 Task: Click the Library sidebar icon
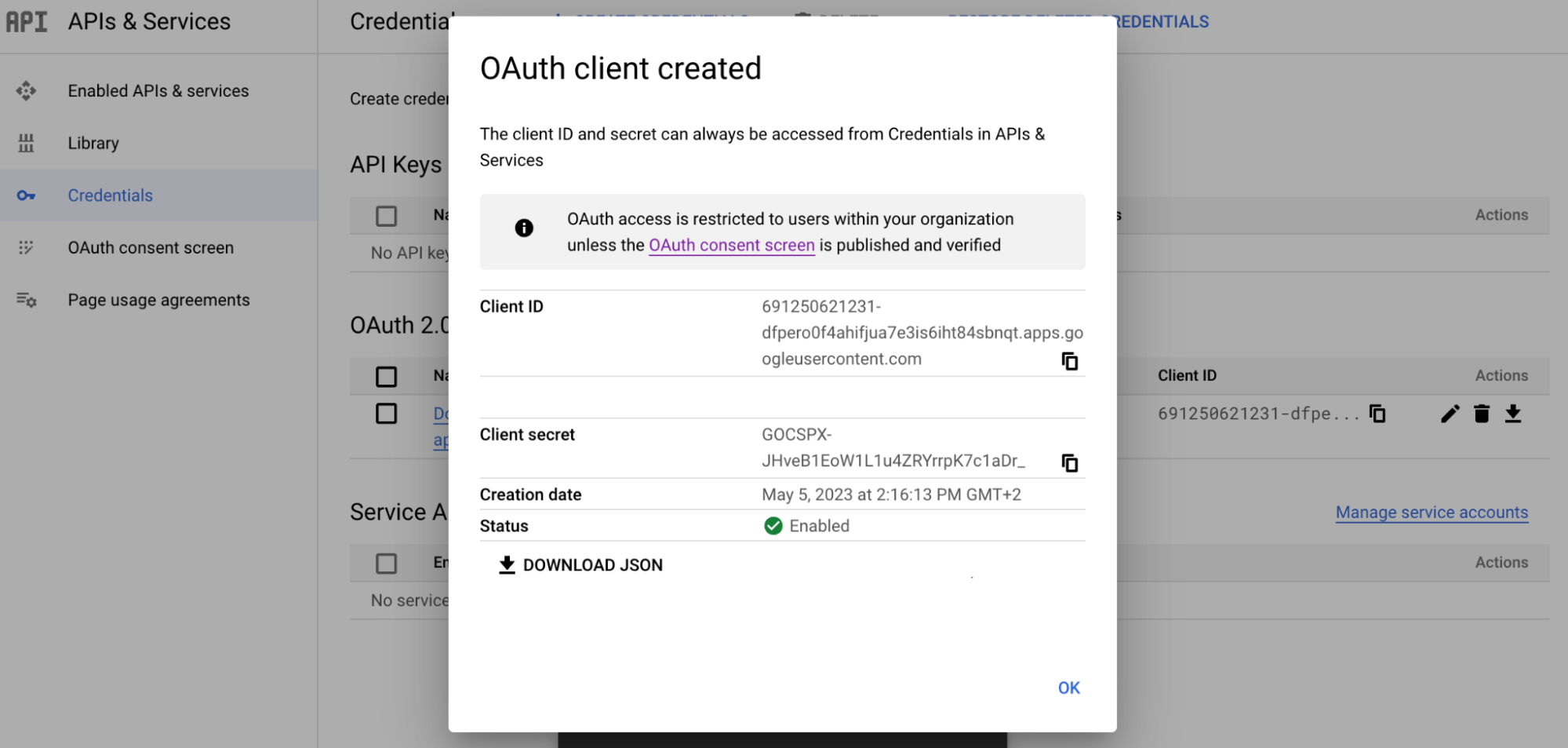26,143
